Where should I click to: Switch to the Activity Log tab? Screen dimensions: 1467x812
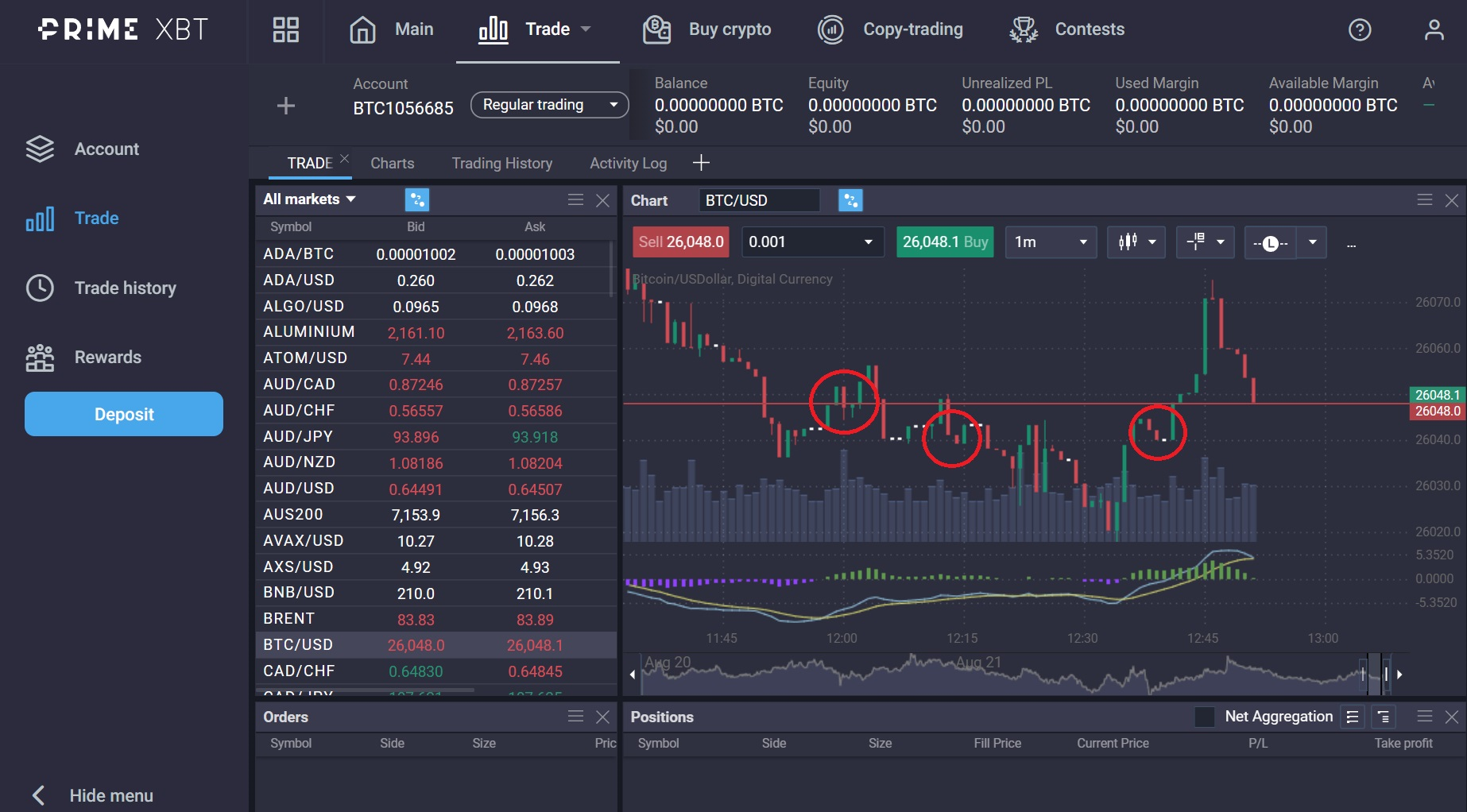coord(628,163)
